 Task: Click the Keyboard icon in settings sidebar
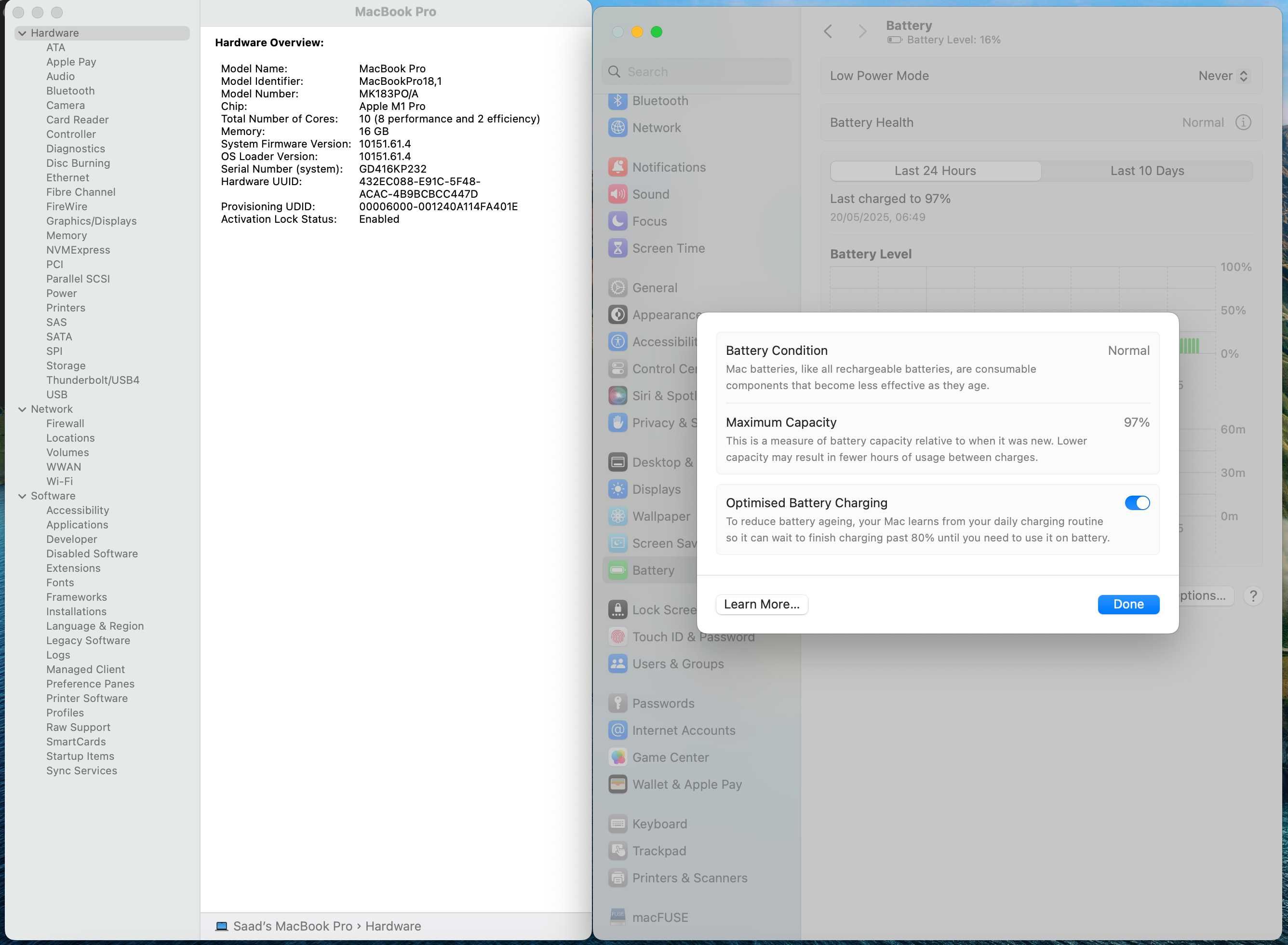coord(617,823)
